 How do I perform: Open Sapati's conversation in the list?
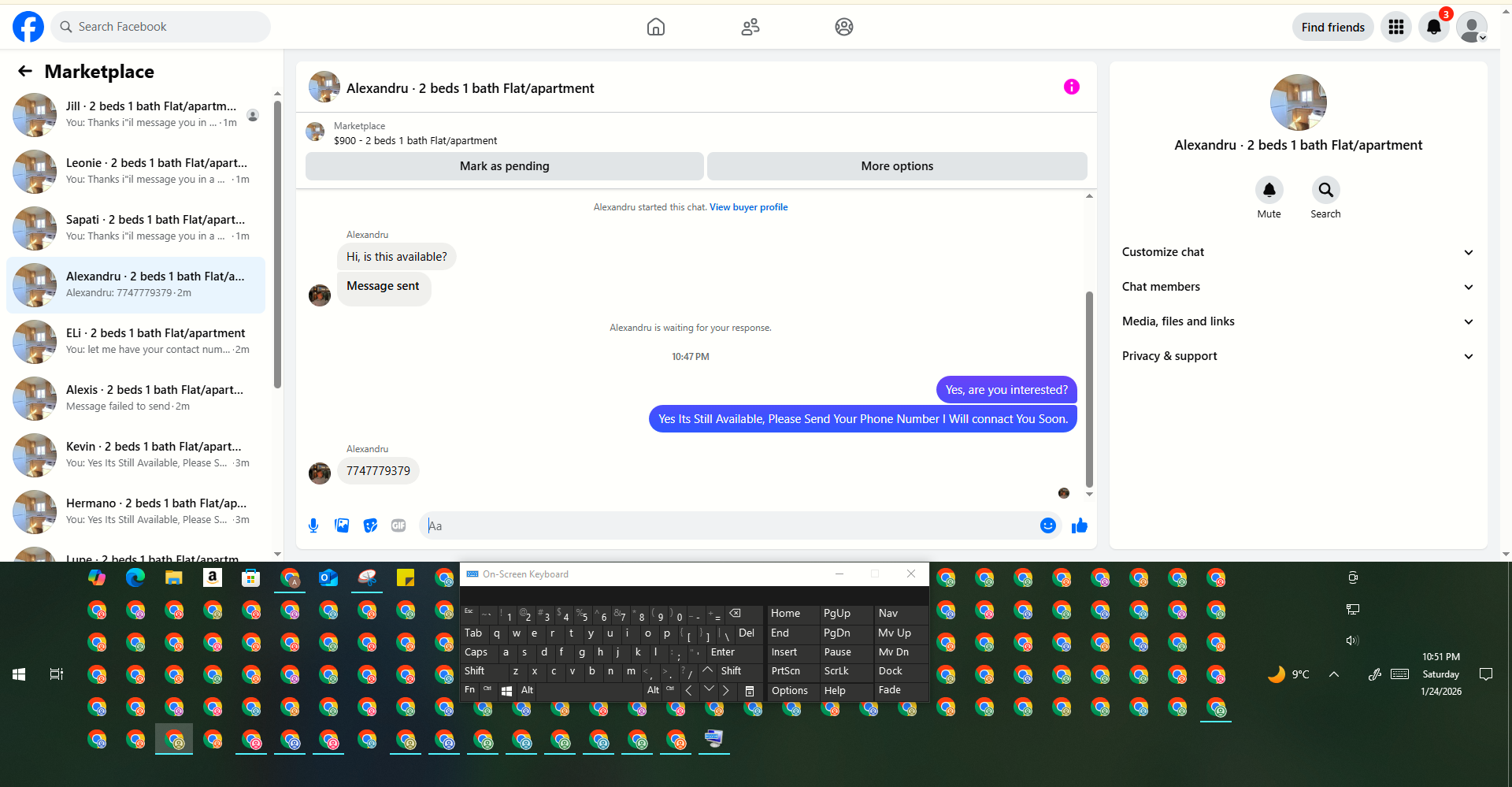135,228
